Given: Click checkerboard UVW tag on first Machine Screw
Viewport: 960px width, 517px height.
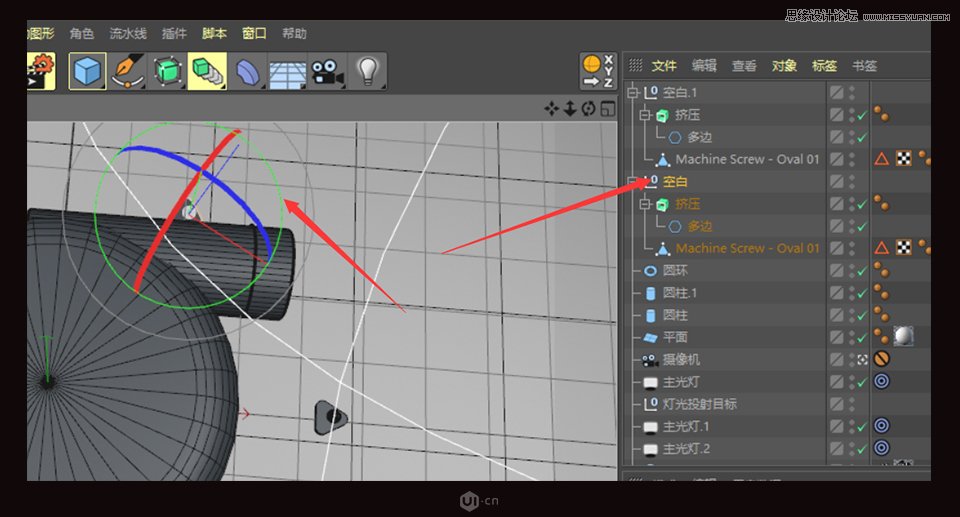Looking at the screenshot, I should pos(903,159).
